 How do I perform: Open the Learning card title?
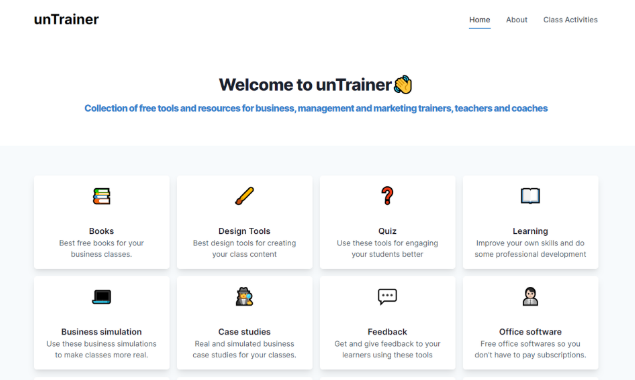(530, 231)
